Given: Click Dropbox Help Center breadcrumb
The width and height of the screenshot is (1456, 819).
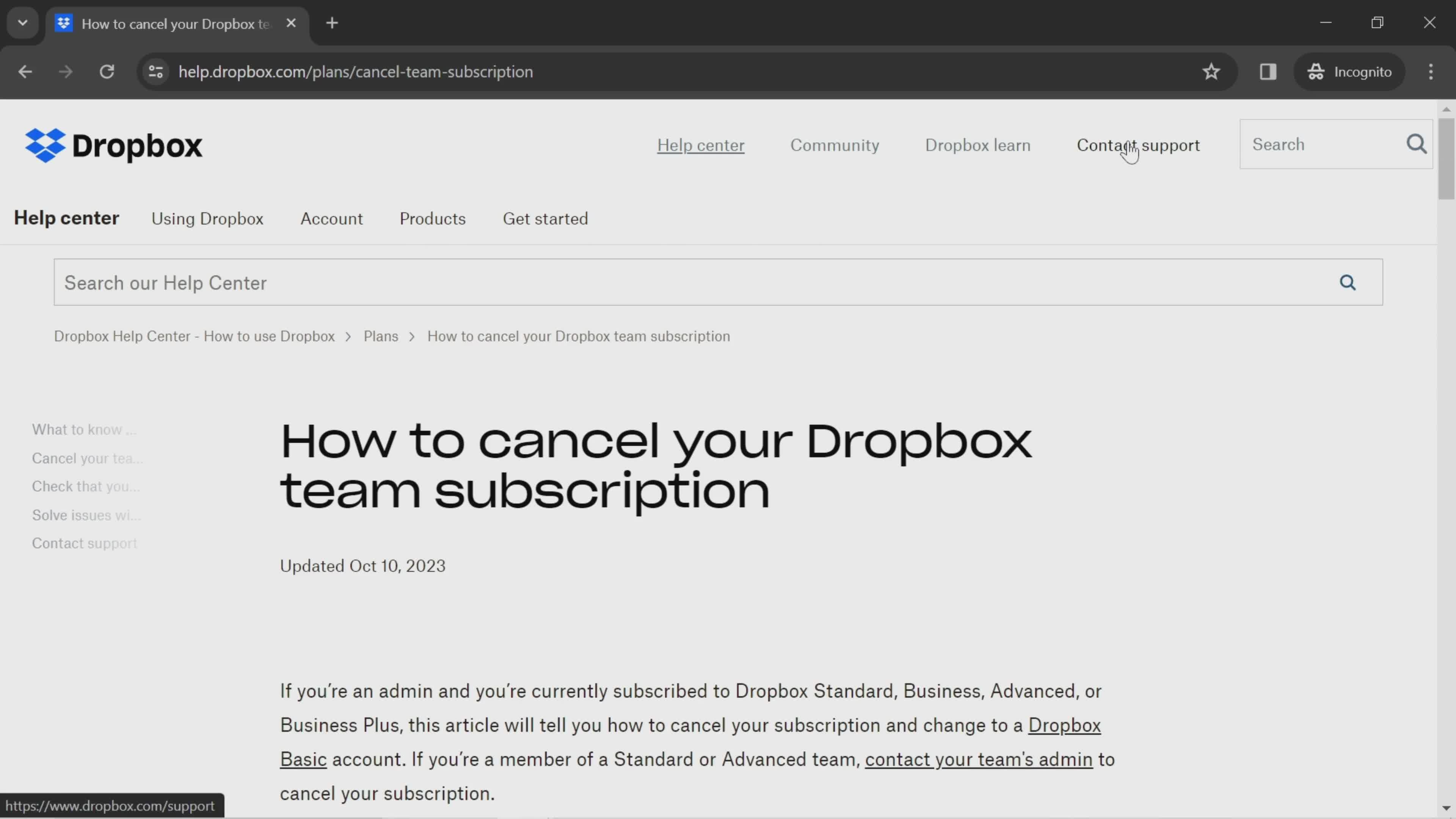Looking at the screenshot, I should [x=195, y=336].
